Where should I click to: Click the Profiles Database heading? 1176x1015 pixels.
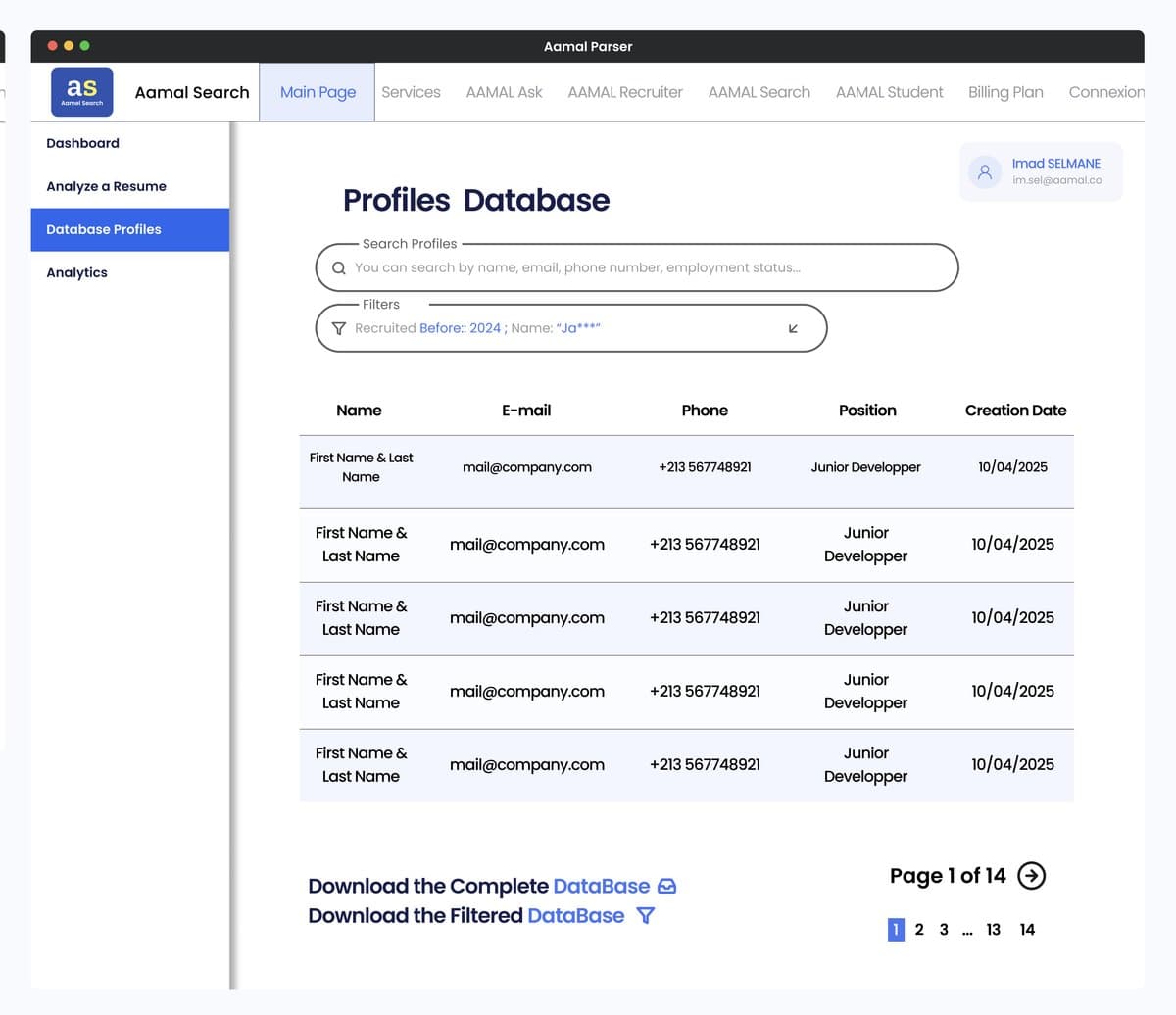pyautogui.click(x=476, y=200)
